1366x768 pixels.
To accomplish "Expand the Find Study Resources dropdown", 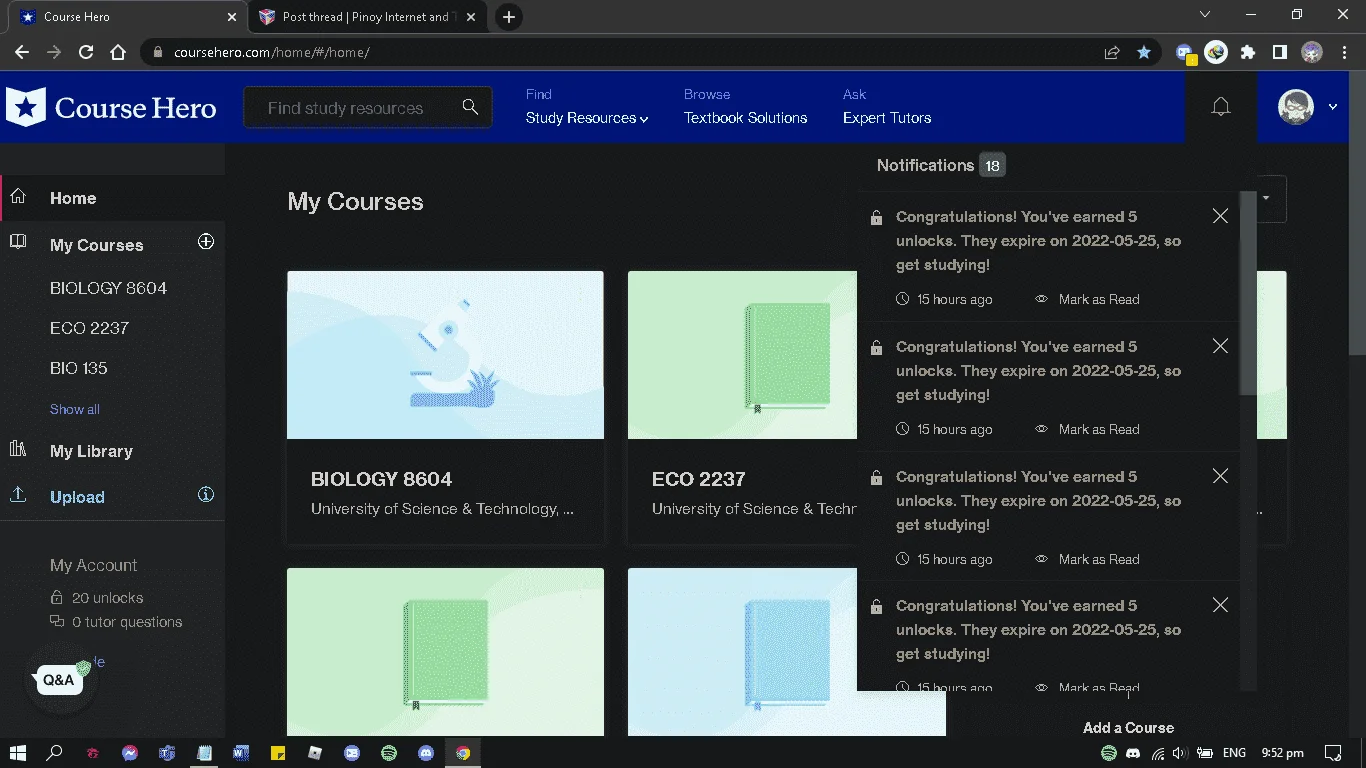I will click(587, 118).
